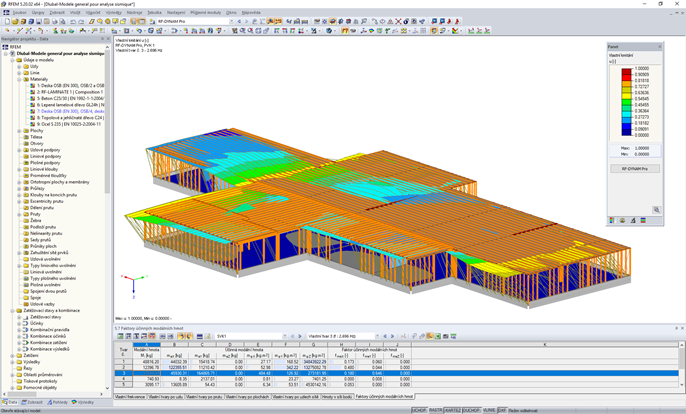Toggle the left view mode button before module dropdown
This screenshot has height=414, width=686.
tap(133, 21)
